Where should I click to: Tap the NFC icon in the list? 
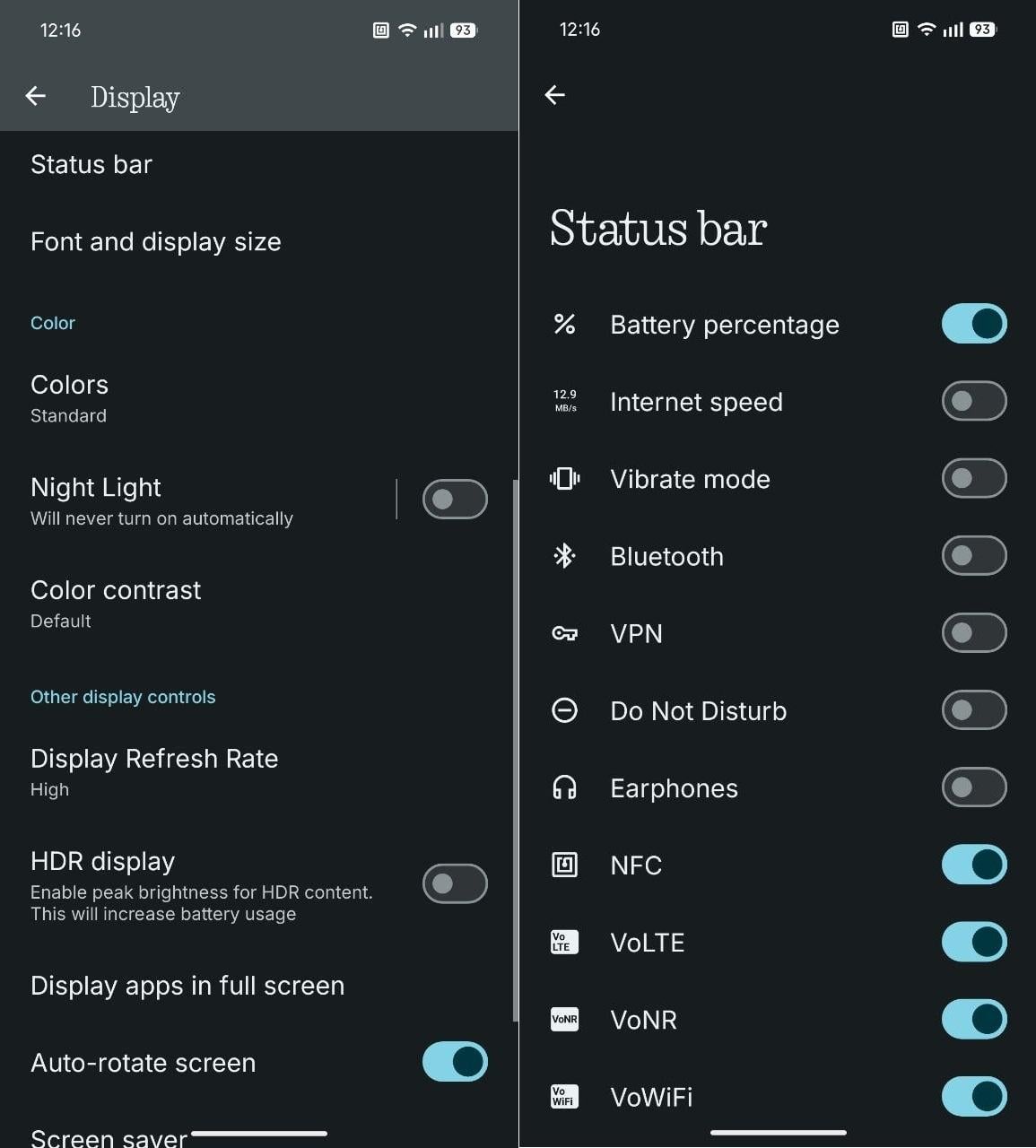pyautogui.click(x=564, y=865)
